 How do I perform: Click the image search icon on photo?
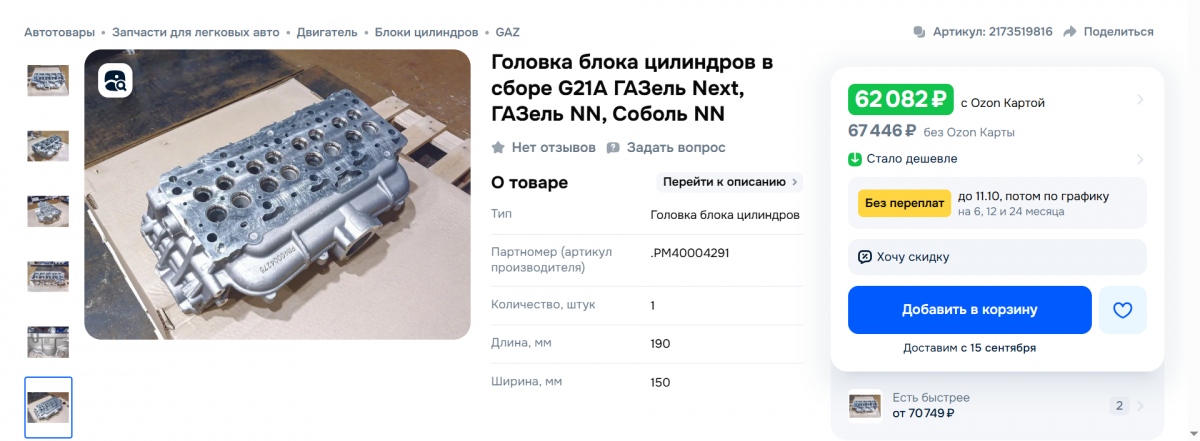click(115, 80)
